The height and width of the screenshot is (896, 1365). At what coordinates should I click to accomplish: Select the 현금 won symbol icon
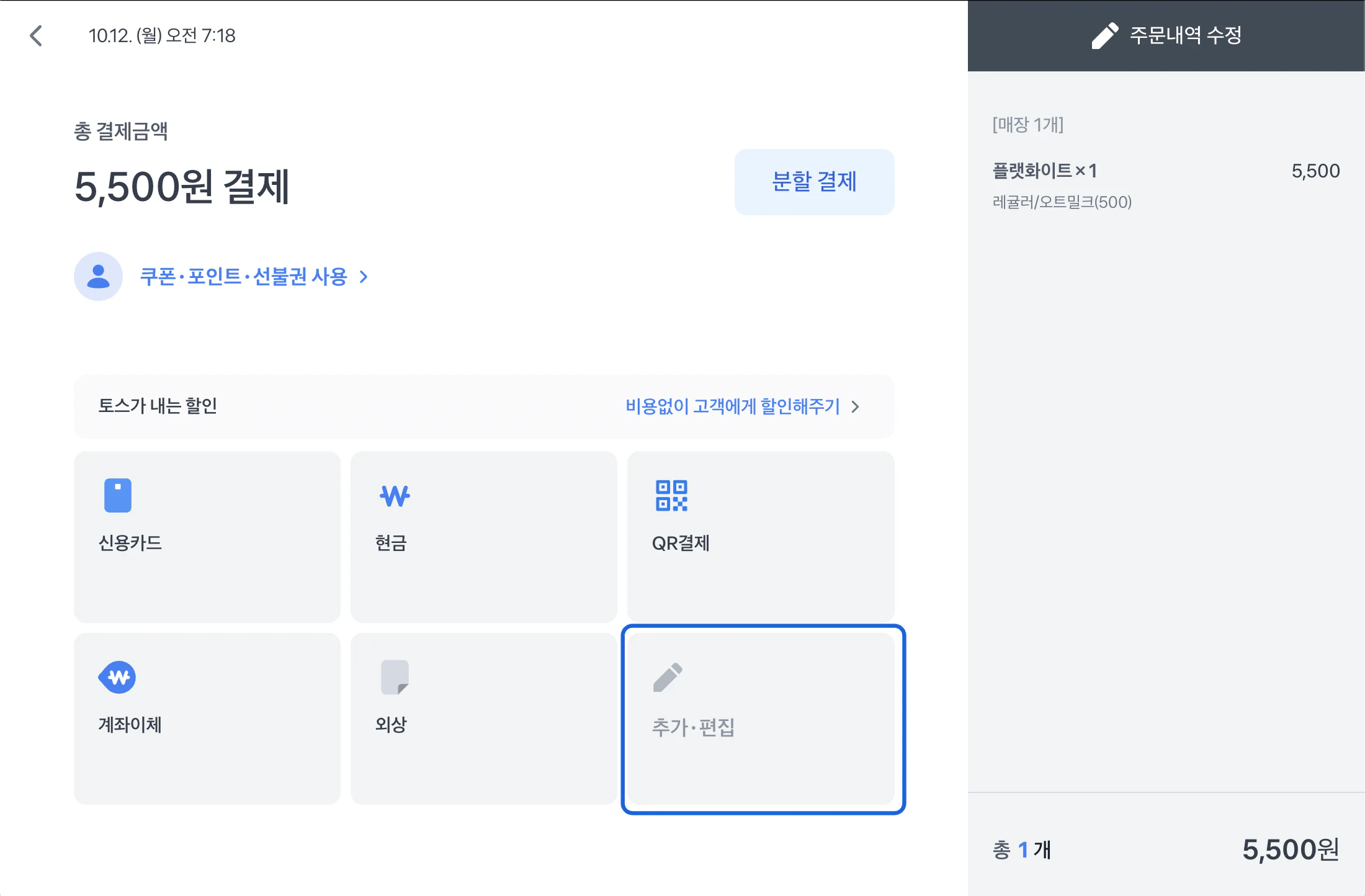coord(395,496)
